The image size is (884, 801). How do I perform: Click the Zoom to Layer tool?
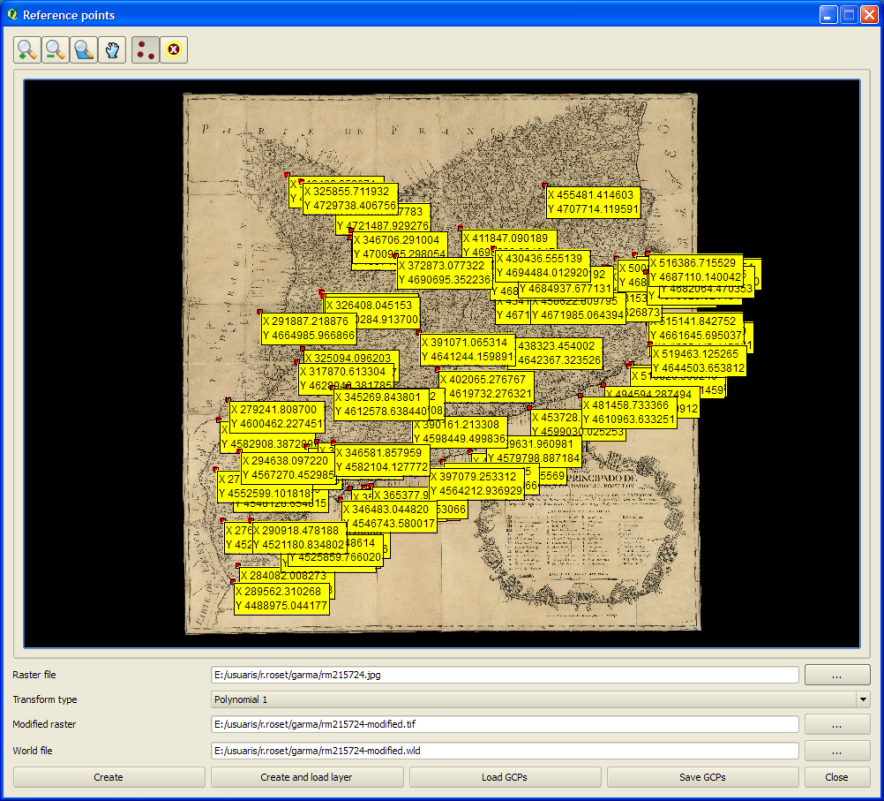click(x=84, y=50)
